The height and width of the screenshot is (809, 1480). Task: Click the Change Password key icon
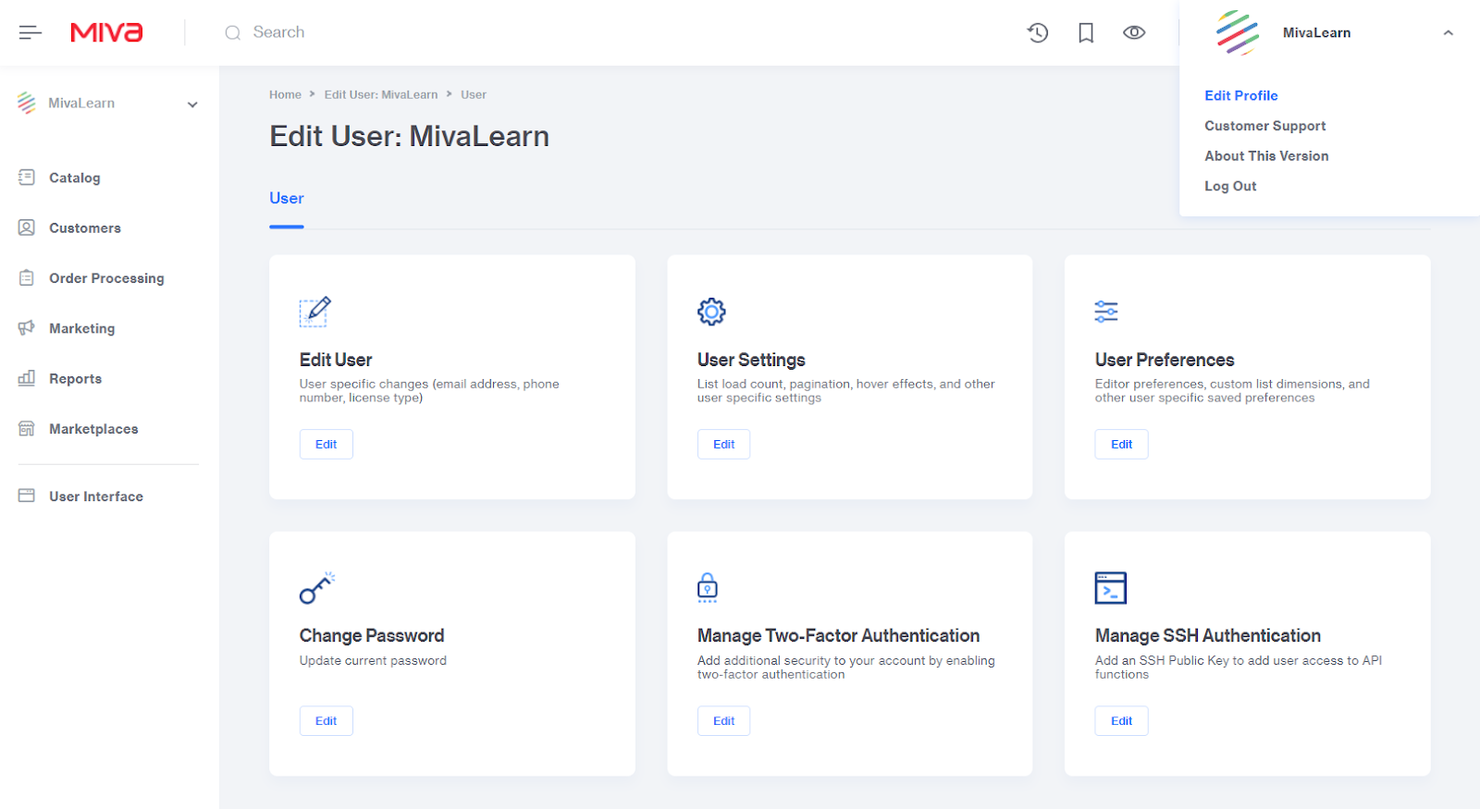coord(317,588)
